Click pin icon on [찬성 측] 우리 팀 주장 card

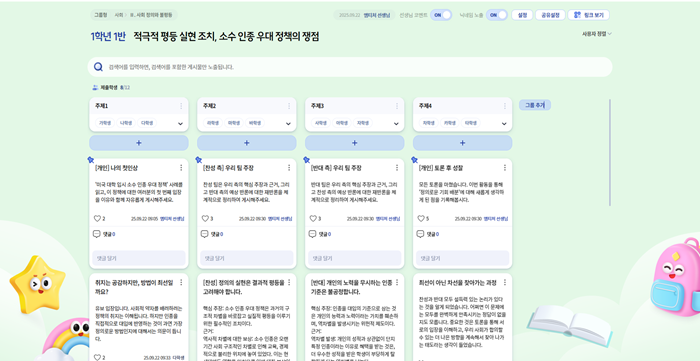click(x=199, y=159)
